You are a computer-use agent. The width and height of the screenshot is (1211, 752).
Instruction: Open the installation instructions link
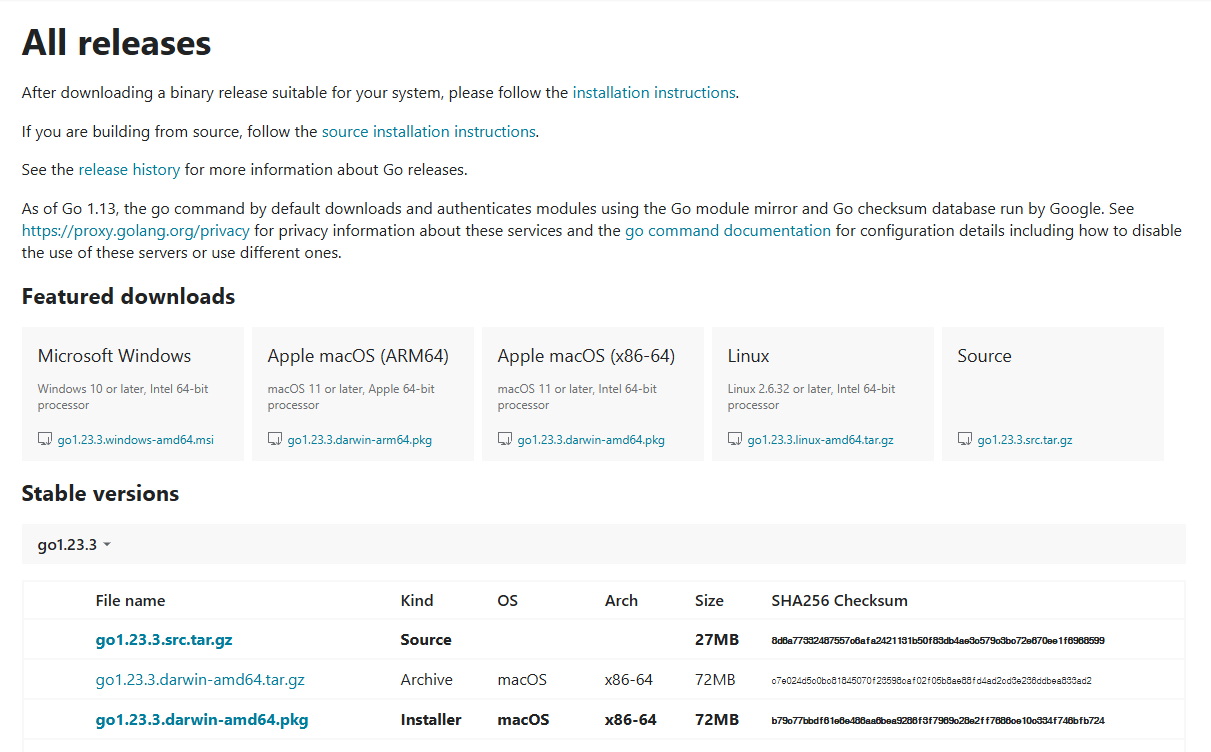pos(654,92)
